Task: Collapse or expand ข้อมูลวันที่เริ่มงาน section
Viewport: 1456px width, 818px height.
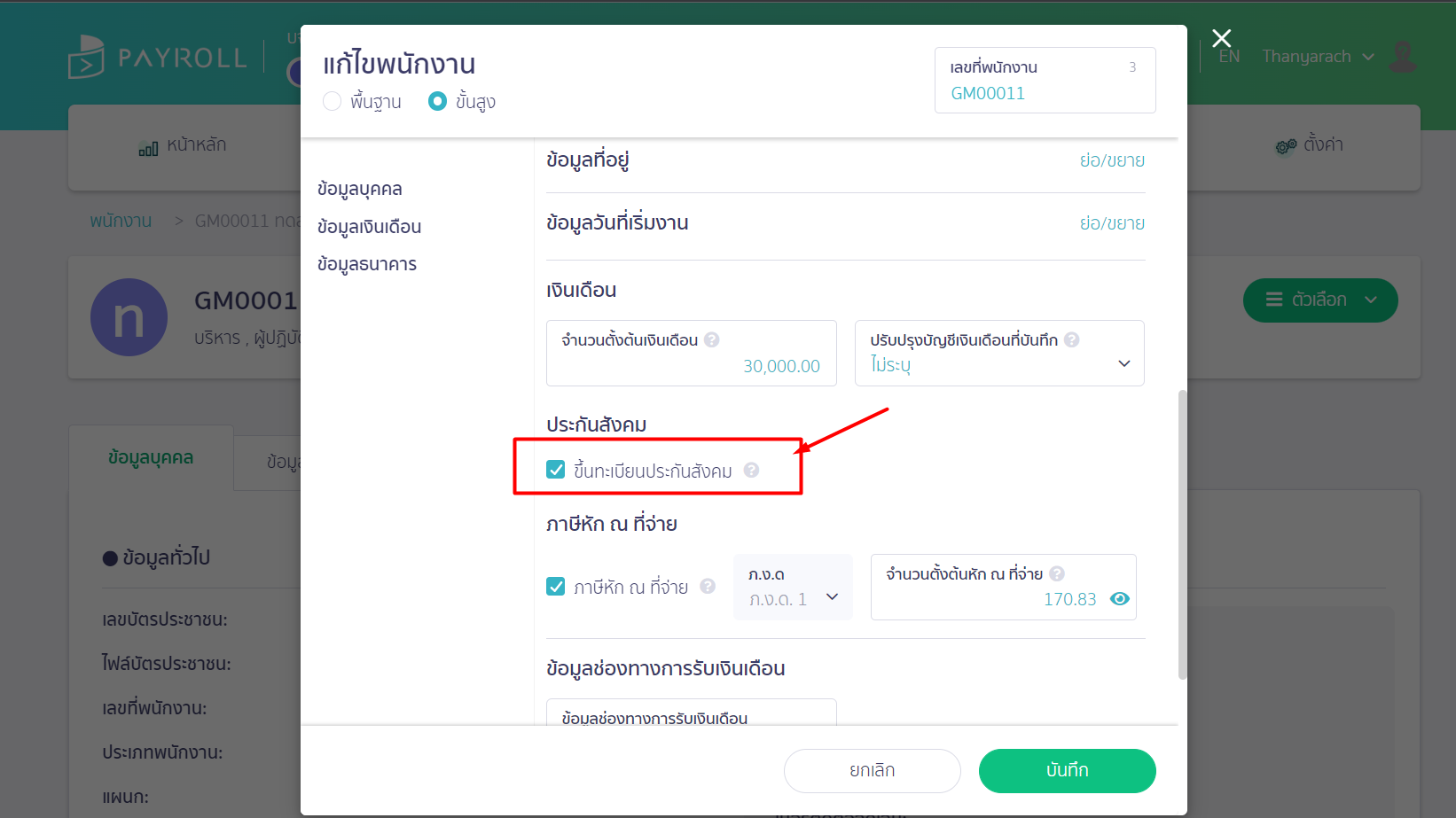Action: point(1112,223)
